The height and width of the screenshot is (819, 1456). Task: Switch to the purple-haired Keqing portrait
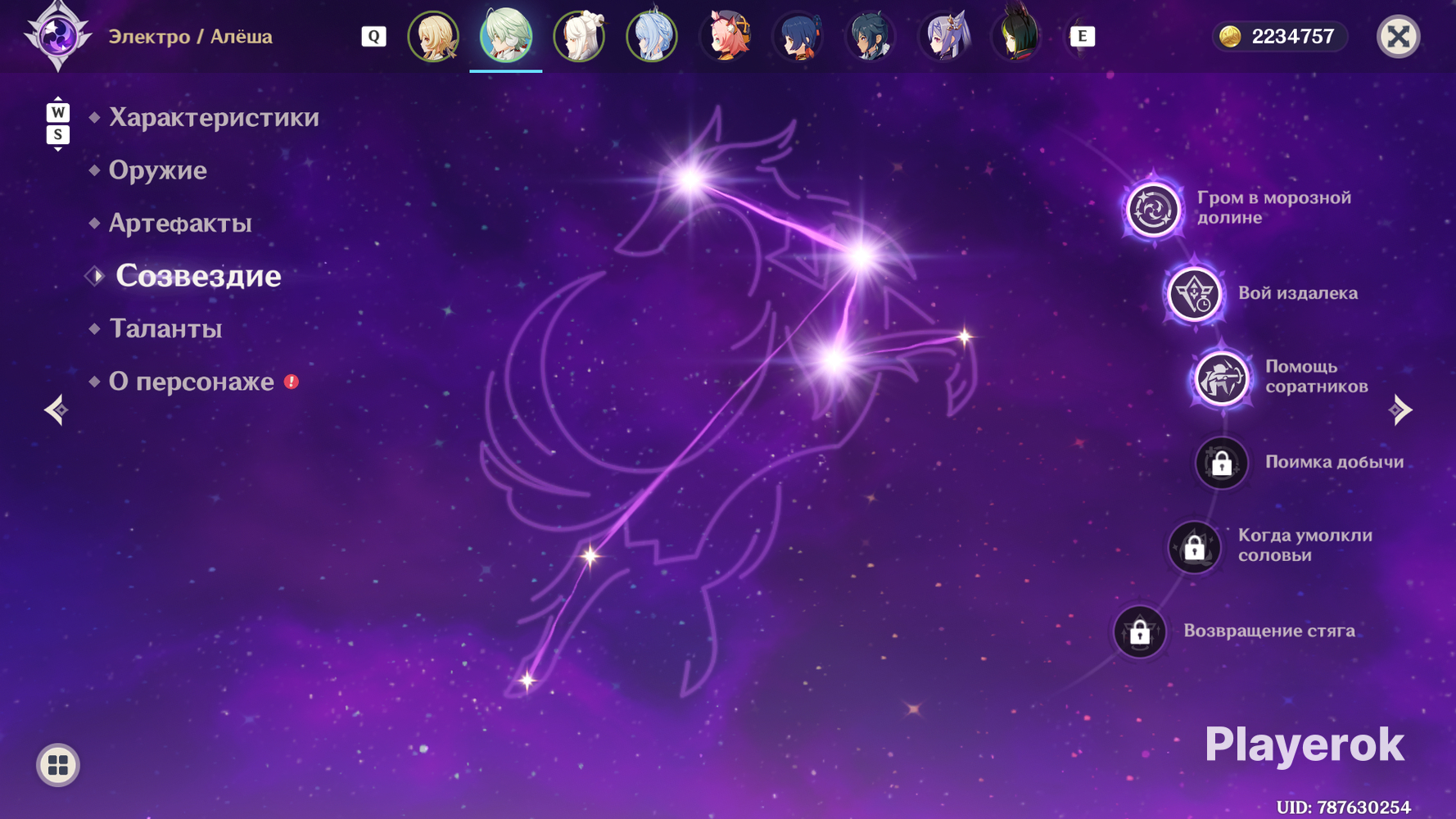(944, 36)
